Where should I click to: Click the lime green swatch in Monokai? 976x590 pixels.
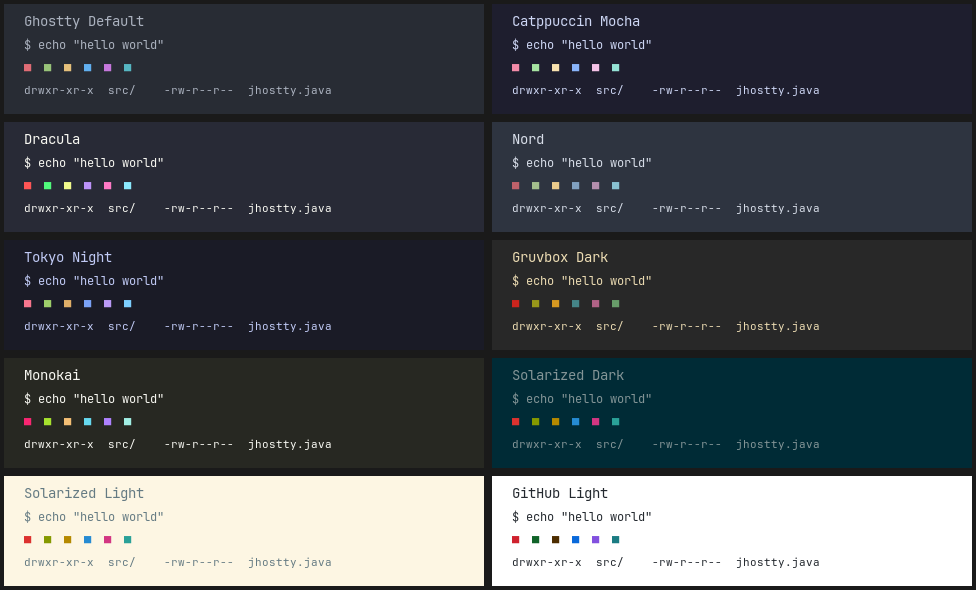(47, 421)
